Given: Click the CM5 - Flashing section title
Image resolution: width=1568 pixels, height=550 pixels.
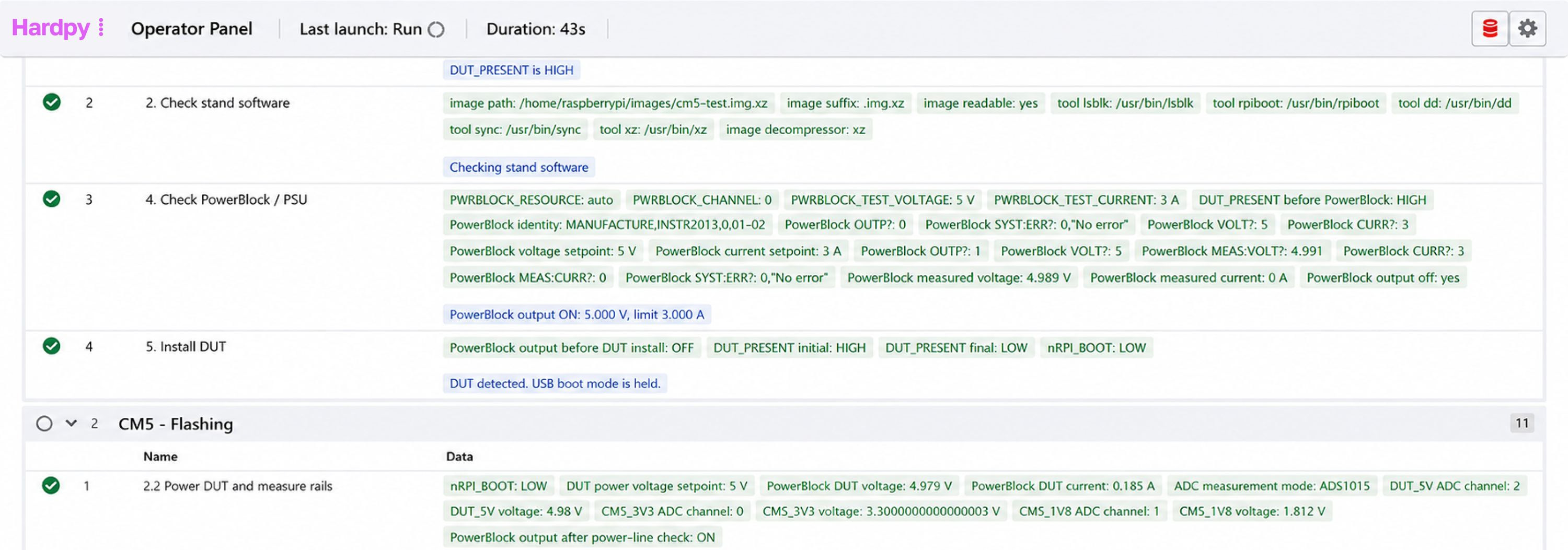Looking at the screenshot, I should (x=176, y=424).
